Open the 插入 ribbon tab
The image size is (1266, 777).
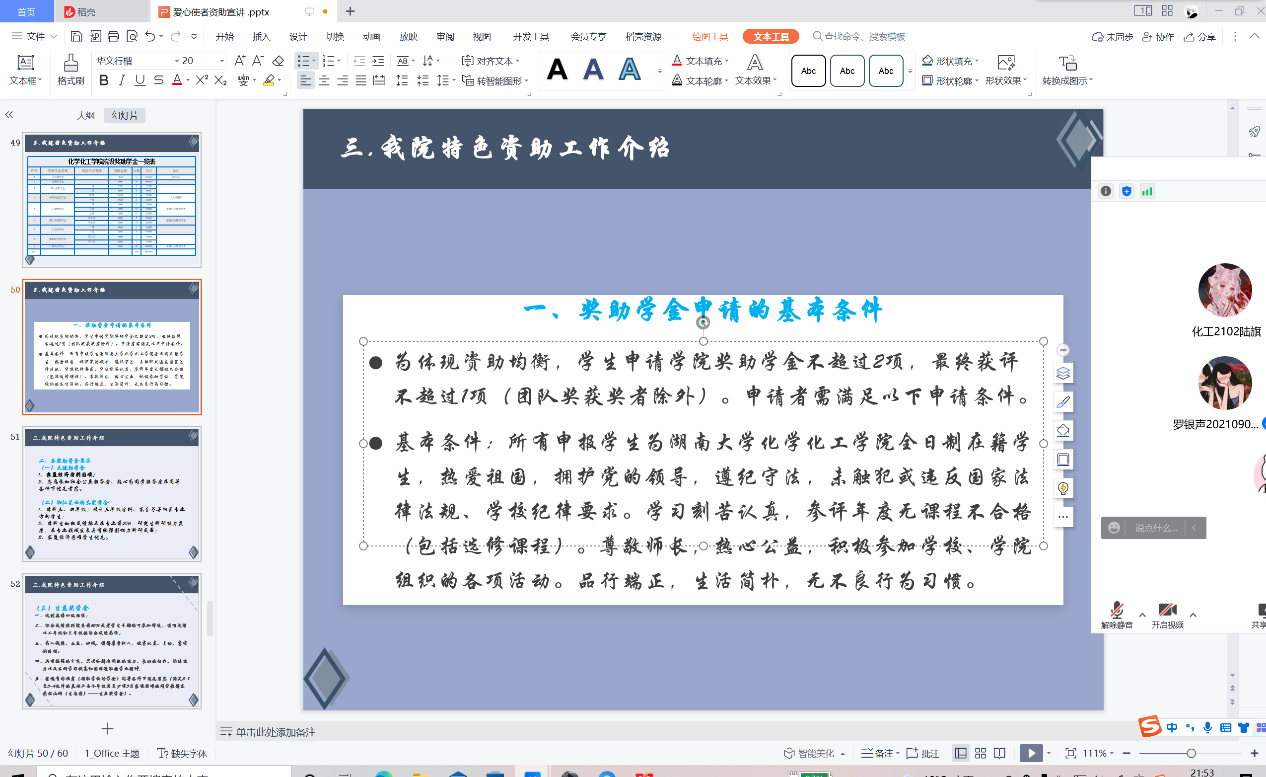point(262,37)
